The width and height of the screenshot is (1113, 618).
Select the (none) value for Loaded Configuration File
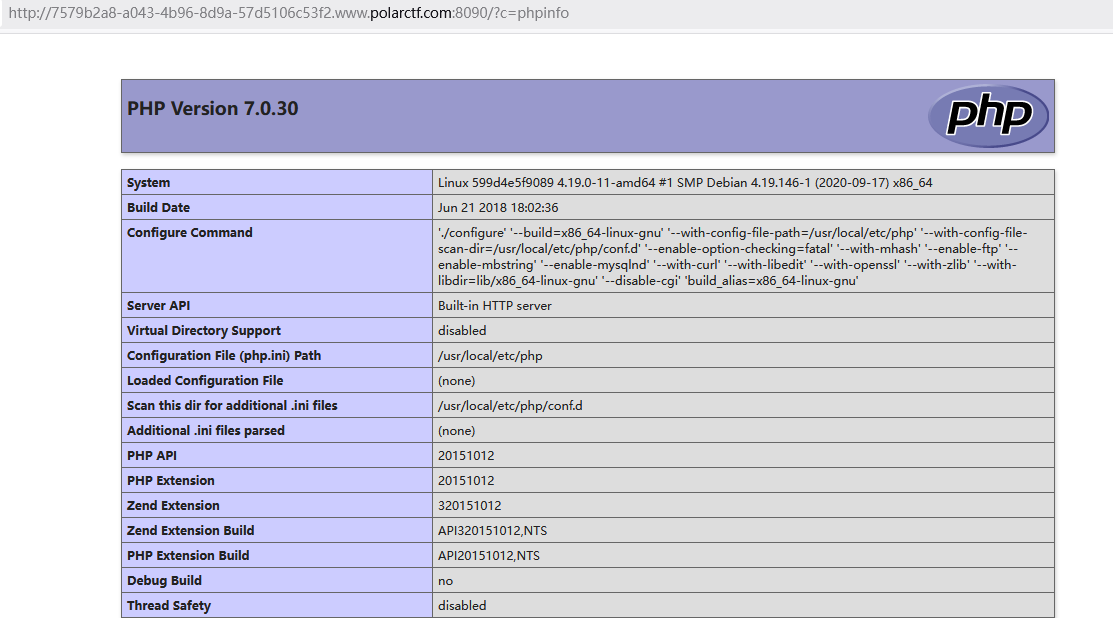pos(456,380)
